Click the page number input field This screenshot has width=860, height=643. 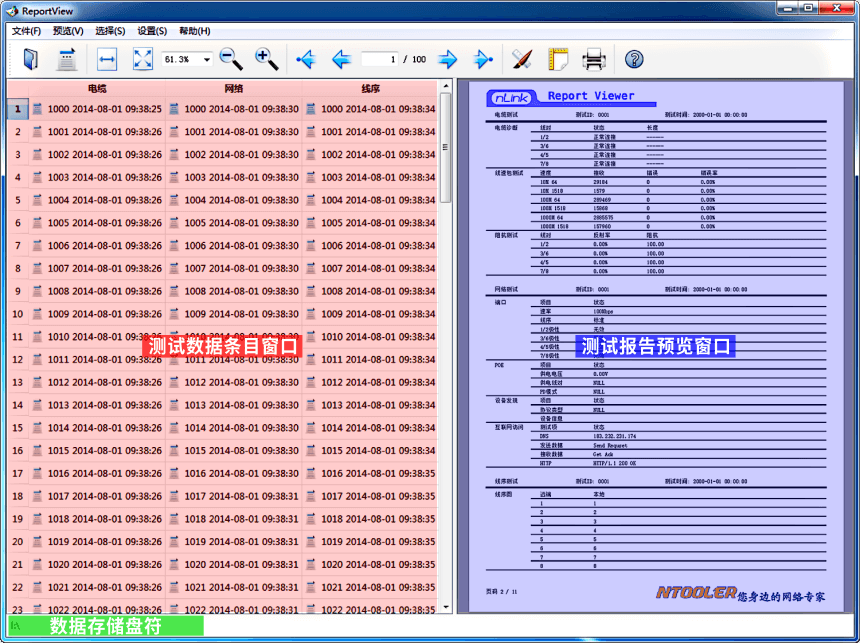click(x=380, y=59)
